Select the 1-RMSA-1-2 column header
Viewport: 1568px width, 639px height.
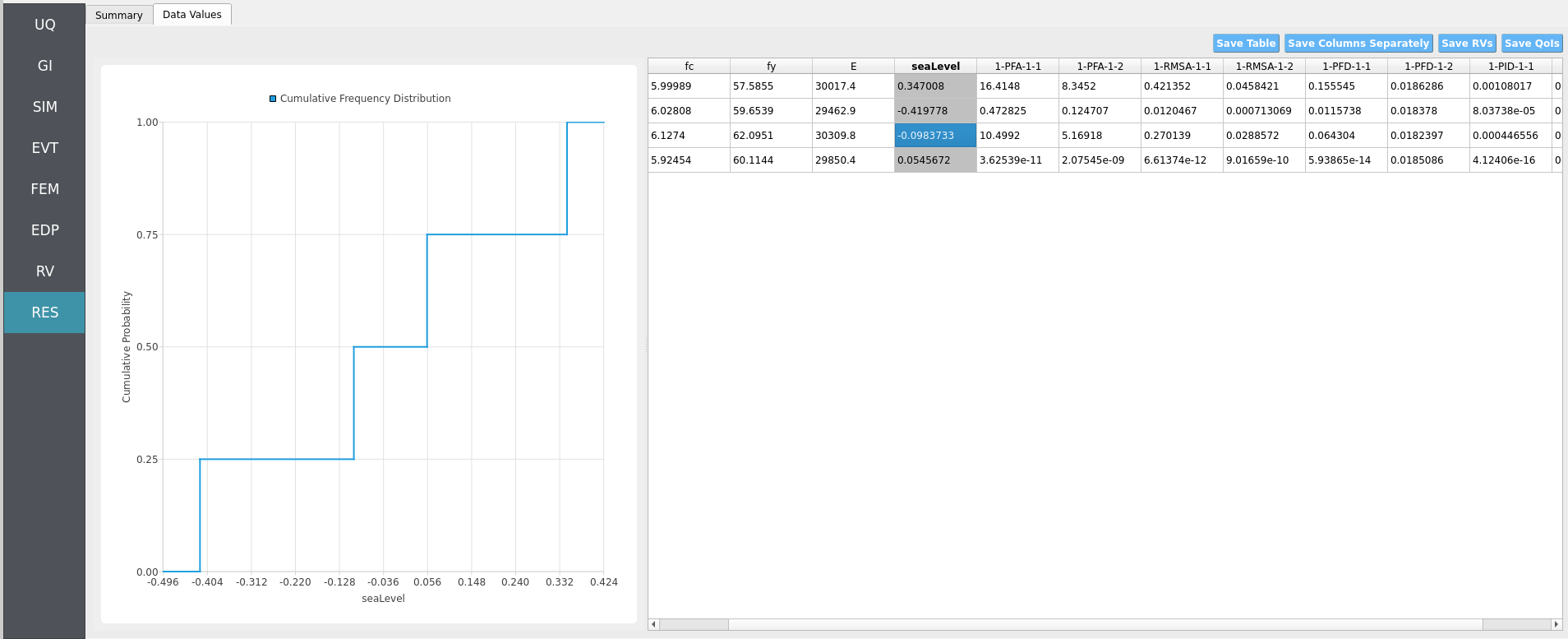coord(1264,66)
